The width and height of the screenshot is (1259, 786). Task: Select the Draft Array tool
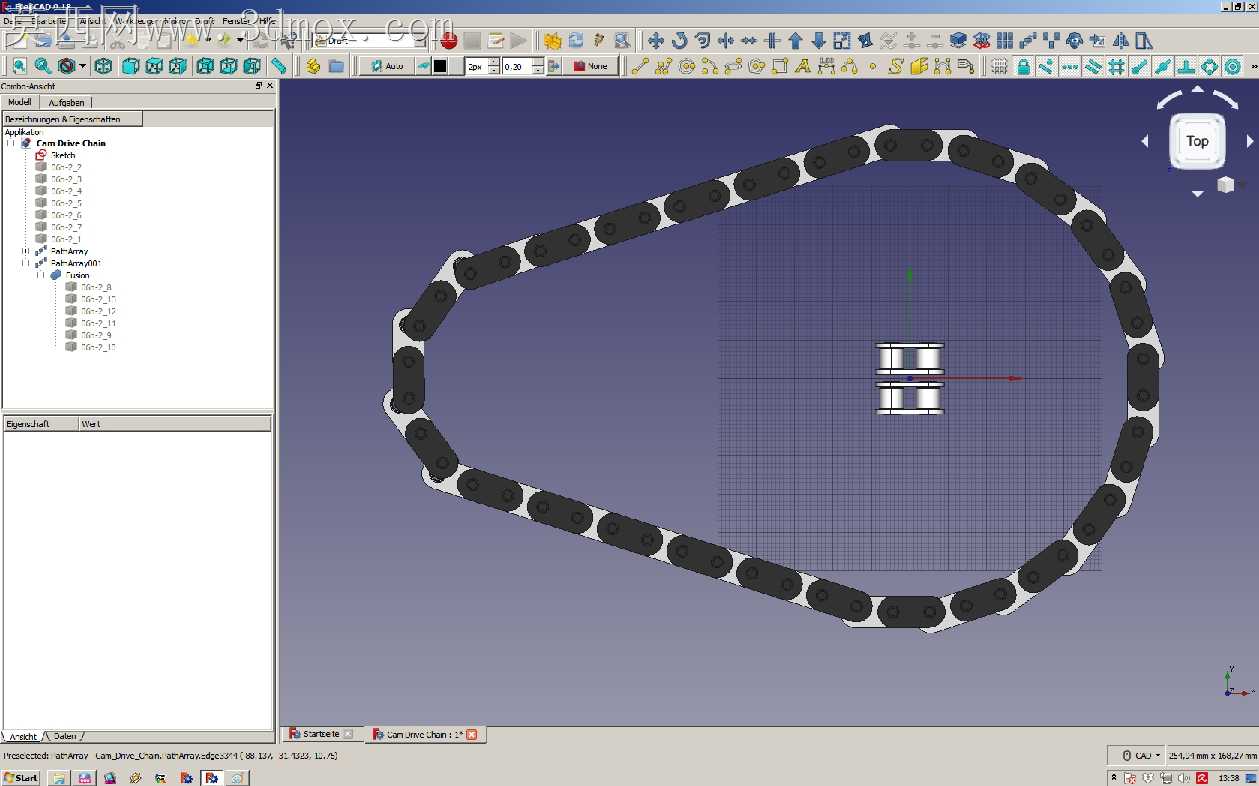[1005, 41]
